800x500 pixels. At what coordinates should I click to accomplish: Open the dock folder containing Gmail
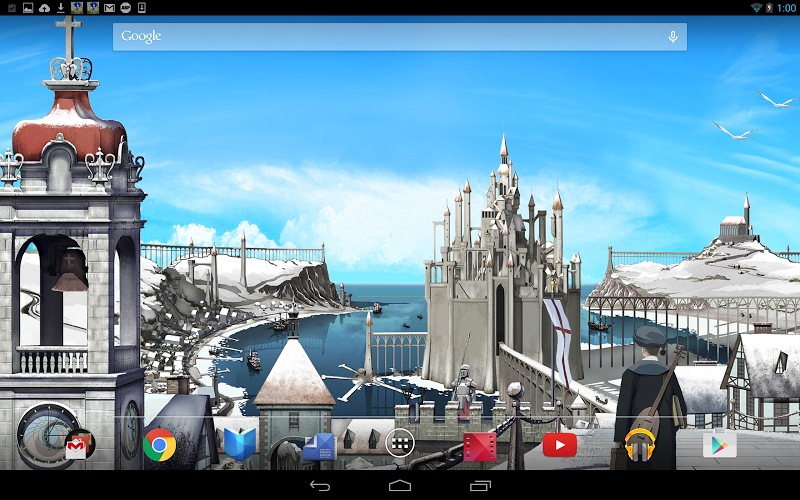point(80,445)
